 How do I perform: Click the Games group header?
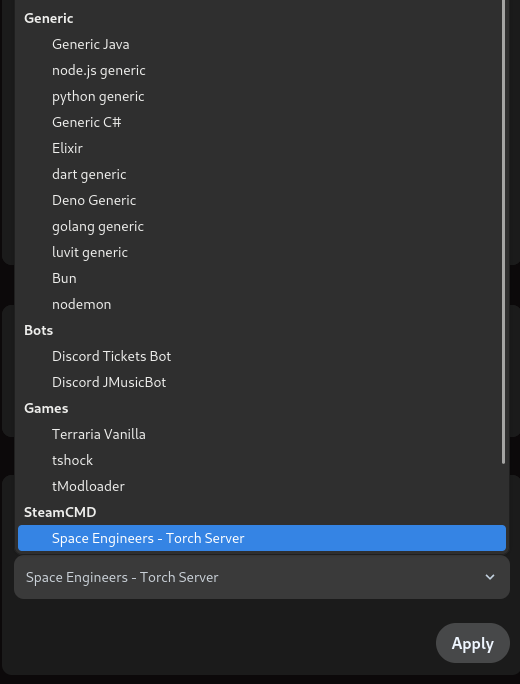(x=46, y=408)
